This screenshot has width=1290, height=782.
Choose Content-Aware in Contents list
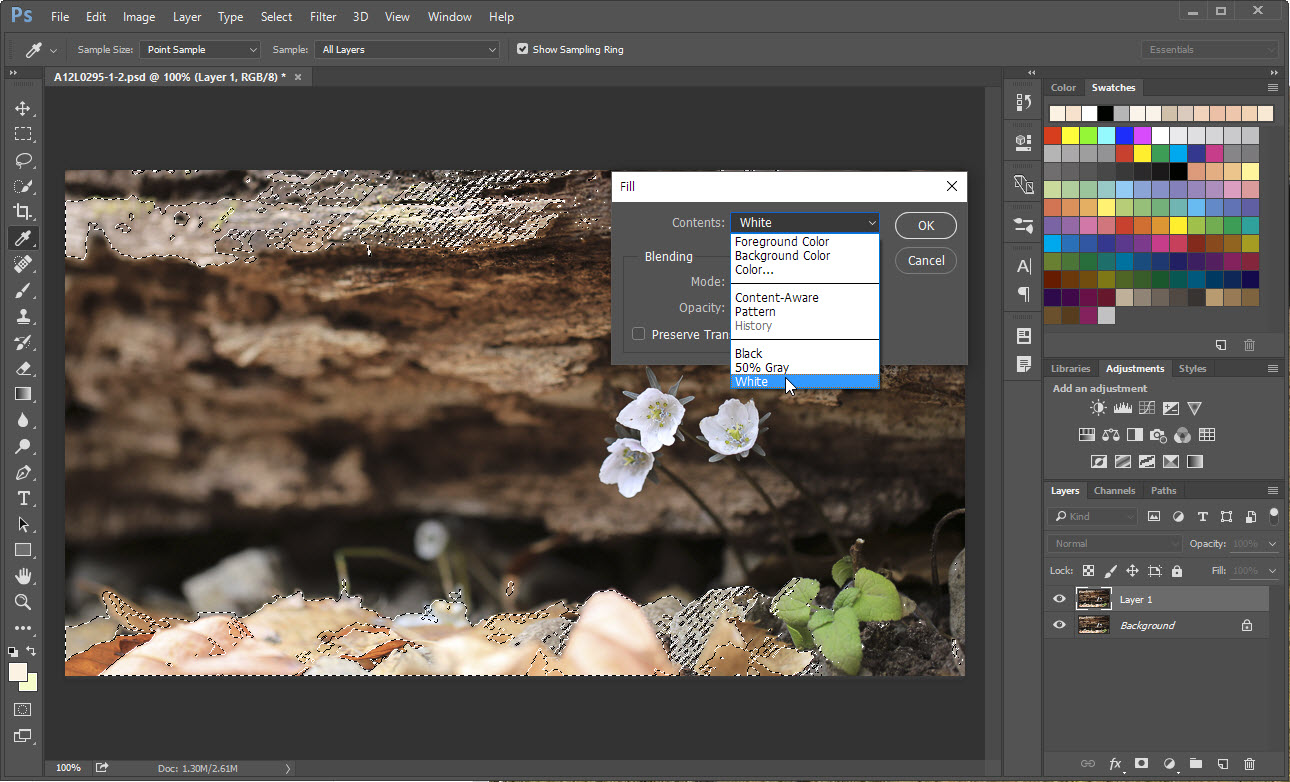pyautogui.click(x=805, y=298)
